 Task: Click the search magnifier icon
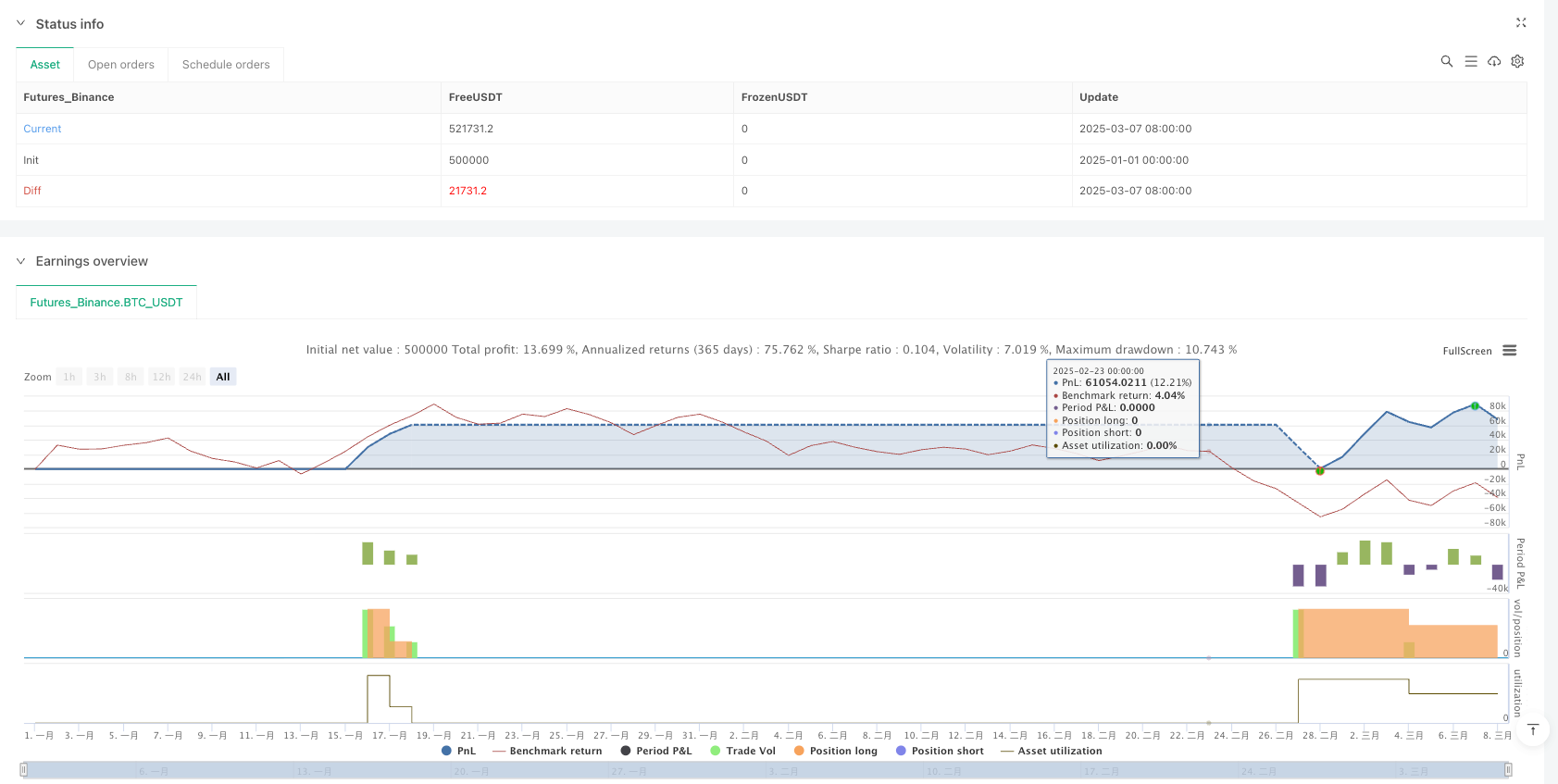coord(1446,61)
